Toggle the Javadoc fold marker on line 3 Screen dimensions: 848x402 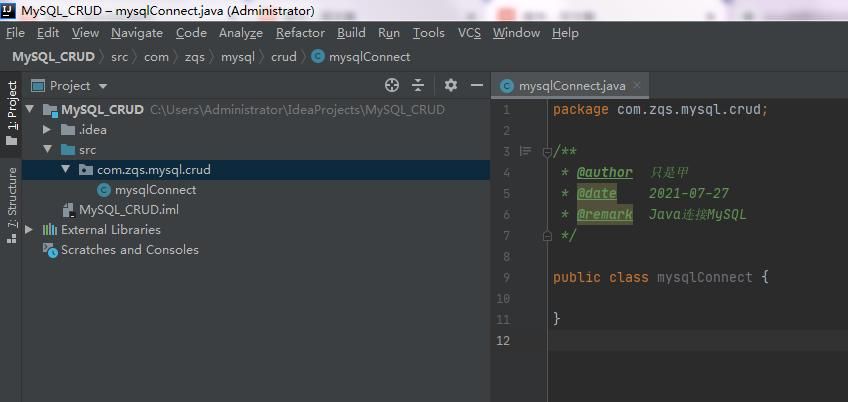(x=546, y=152)
